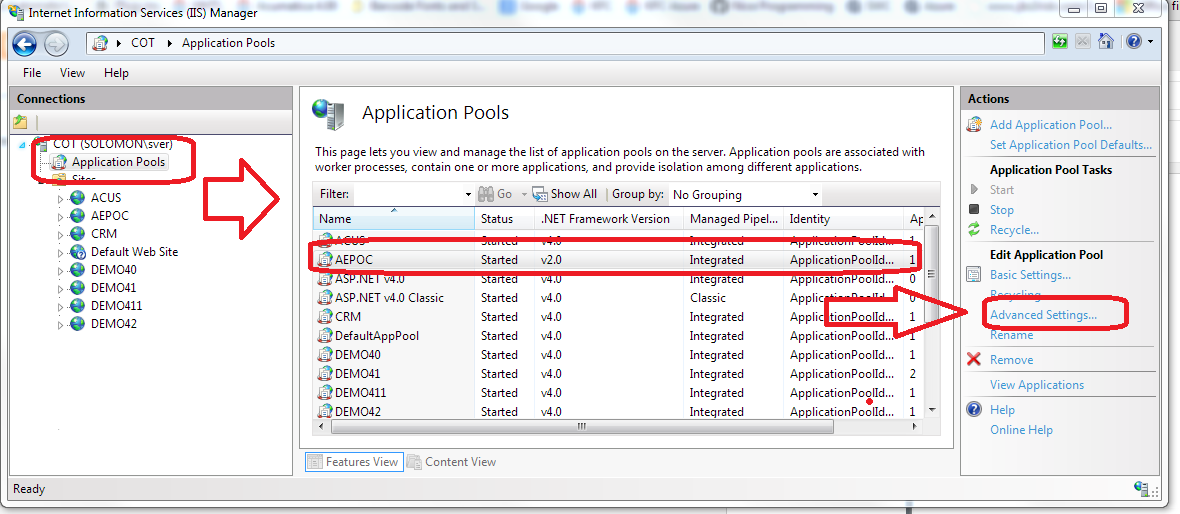Click the Identity column header
This screenshot has height=514, width=1180.
pyautogui.click(x=842, y=219)
